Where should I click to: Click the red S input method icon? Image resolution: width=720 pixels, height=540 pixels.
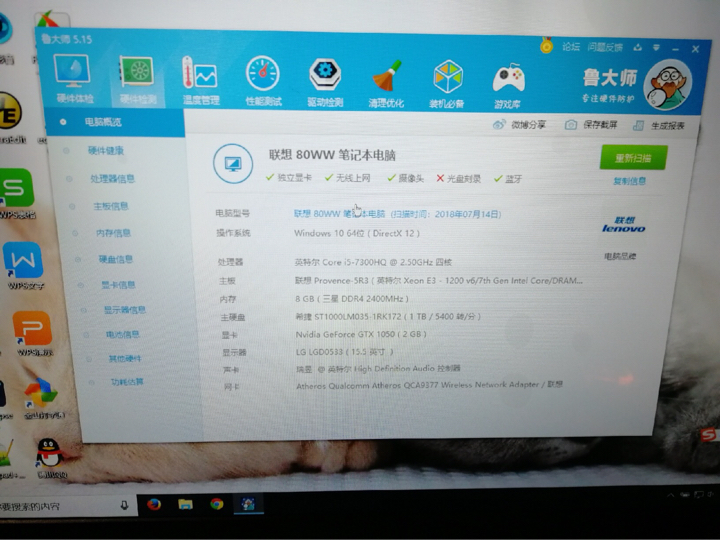(x=709, y=433)
